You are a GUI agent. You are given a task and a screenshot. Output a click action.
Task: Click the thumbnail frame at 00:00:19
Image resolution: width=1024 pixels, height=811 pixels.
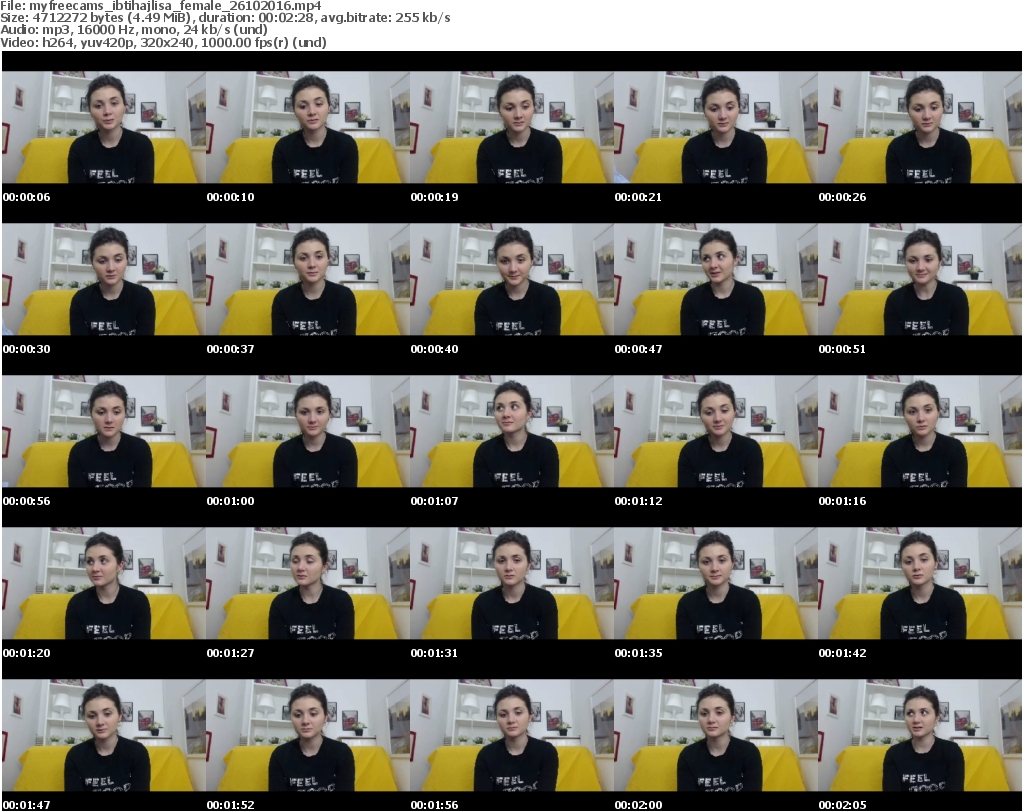click(512, 127)
